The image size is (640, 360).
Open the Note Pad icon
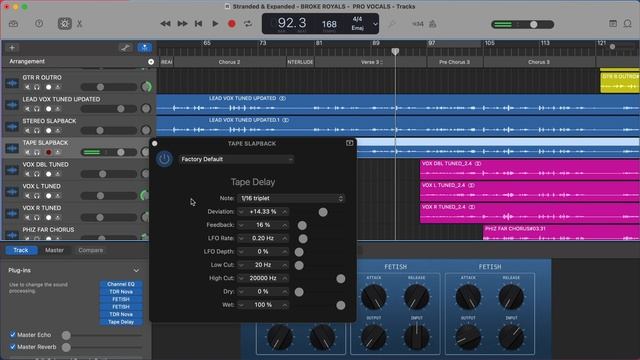click(613, 24)
